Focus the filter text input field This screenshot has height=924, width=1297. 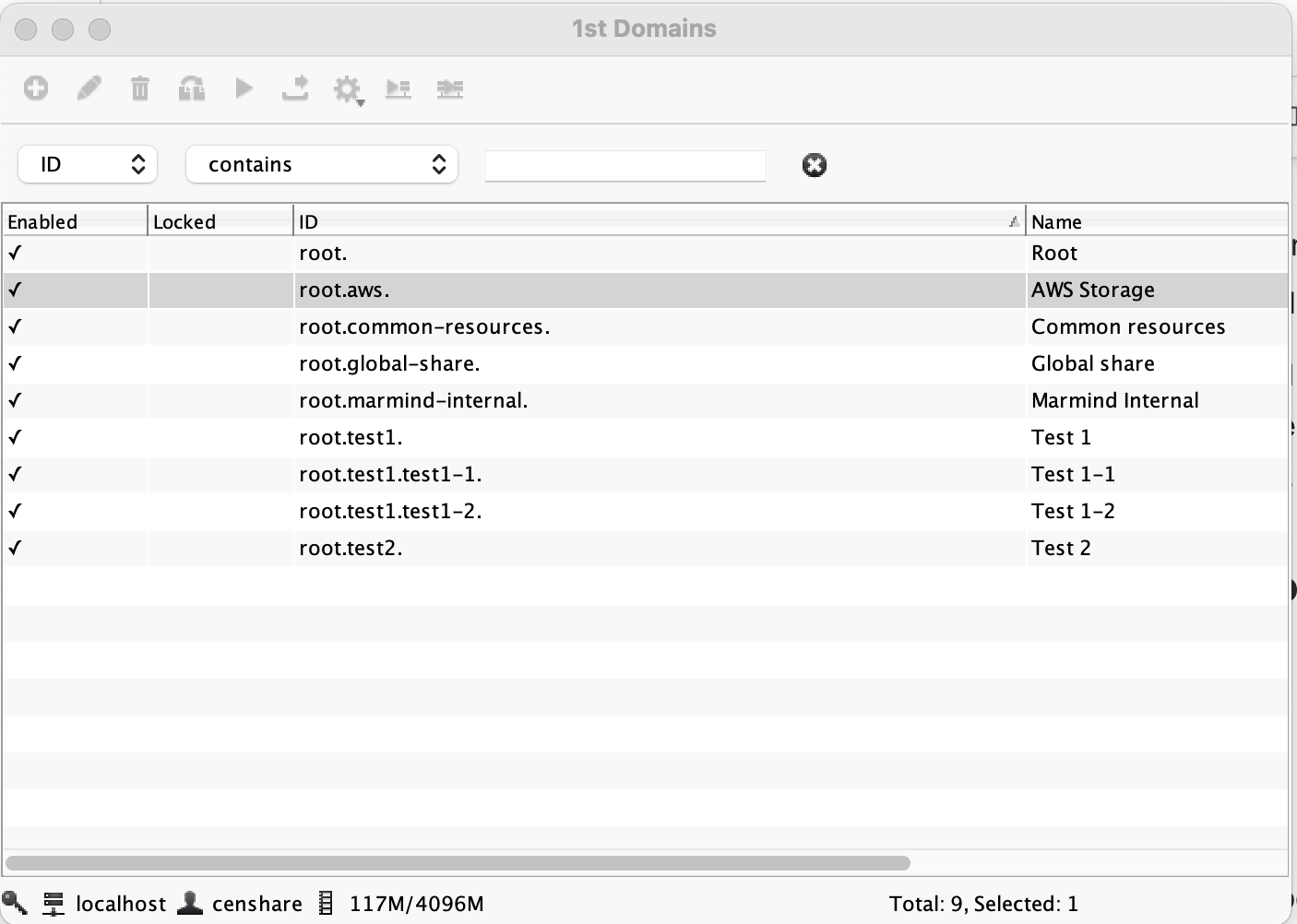click(x=625, y=165)
